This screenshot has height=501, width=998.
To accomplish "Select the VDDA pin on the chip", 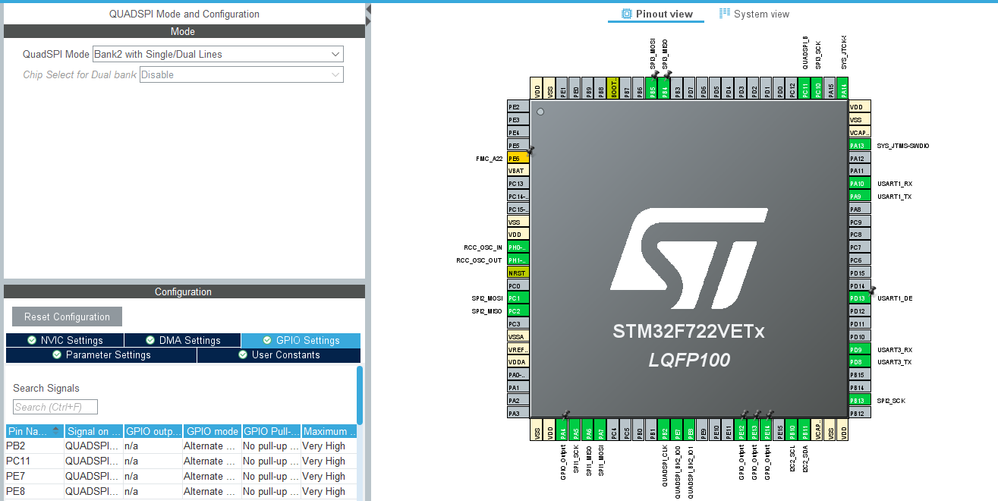I will pos(518,362).
